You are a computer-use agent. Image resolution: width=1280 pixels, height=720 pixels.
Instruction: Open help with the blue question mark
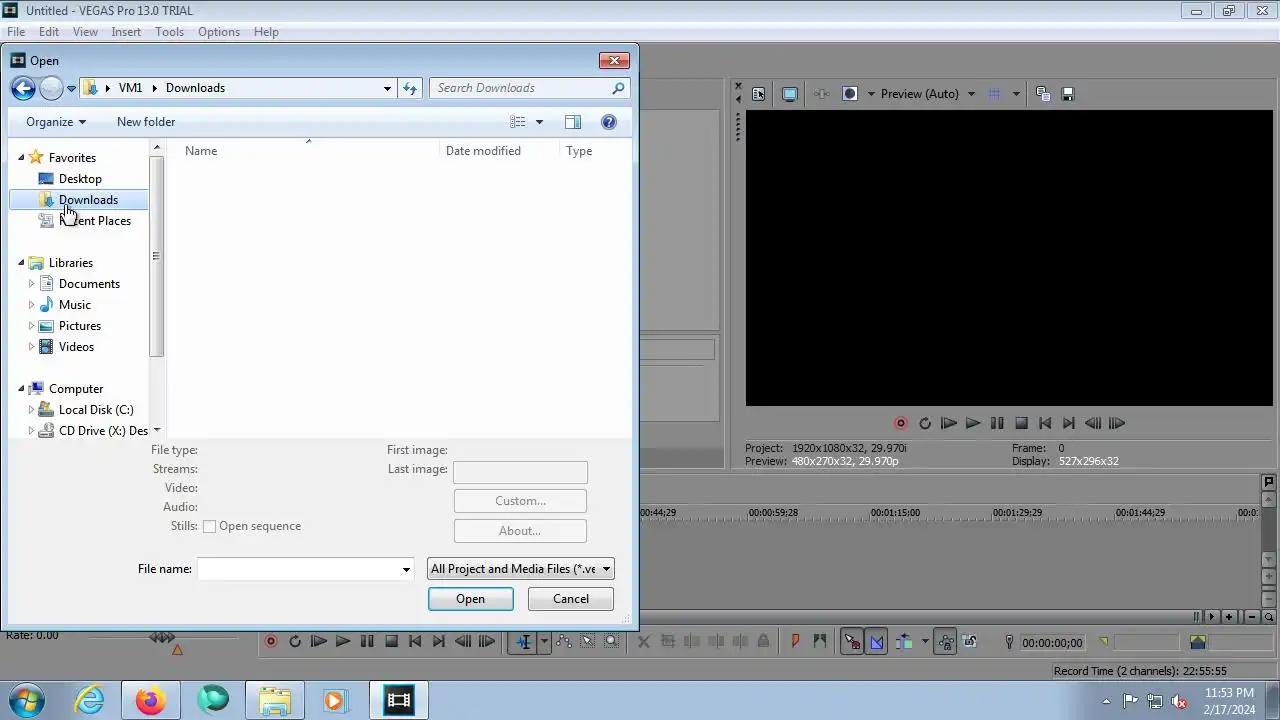click(609, 122)
